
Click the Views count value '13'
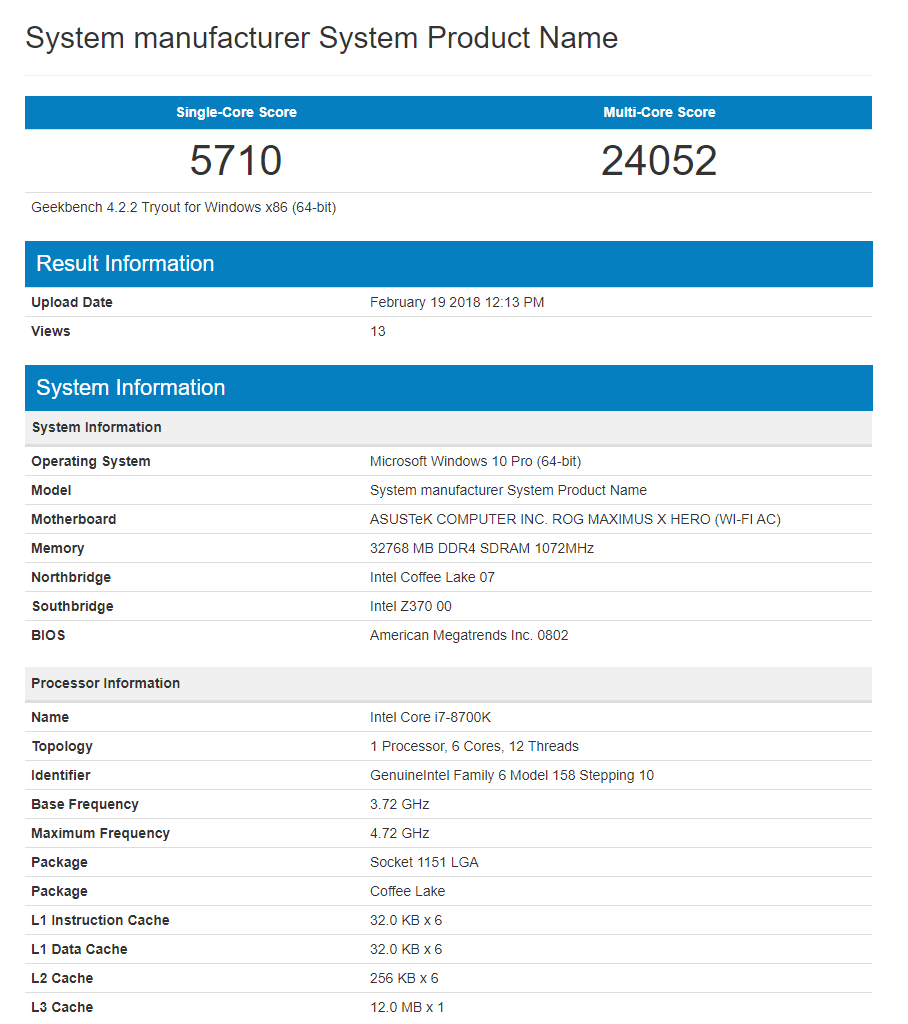click(378, 331)
